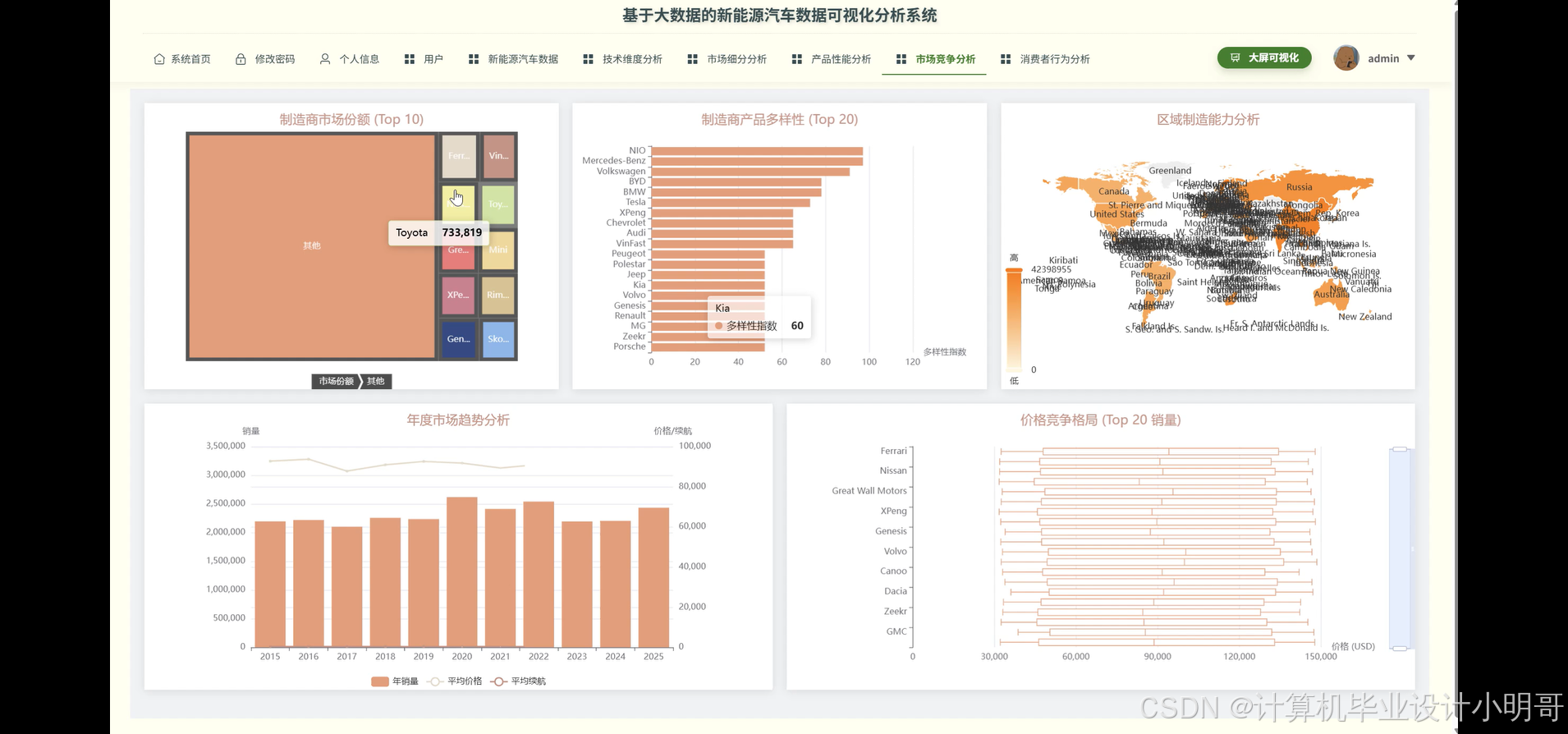The width and height of the screenshot is (1568, 734).
Task: Click the 价格竞争格局 (Top 20 销量) title
Action: (1101, 420)
